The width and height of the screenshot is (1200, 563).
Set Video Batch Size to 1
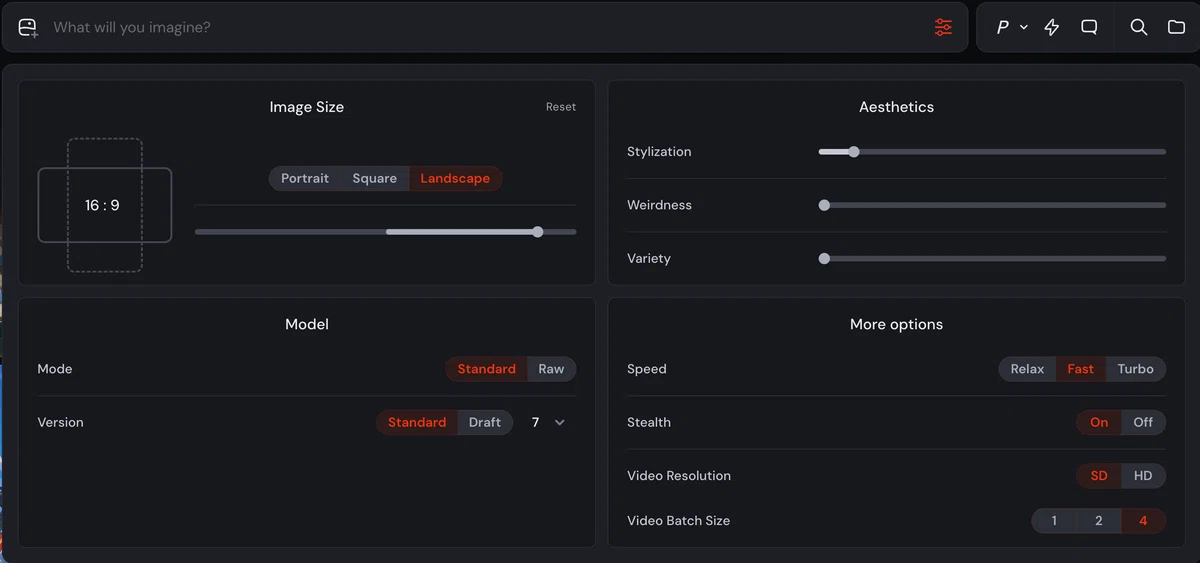pyautogui.click(x=1054, y=521)
